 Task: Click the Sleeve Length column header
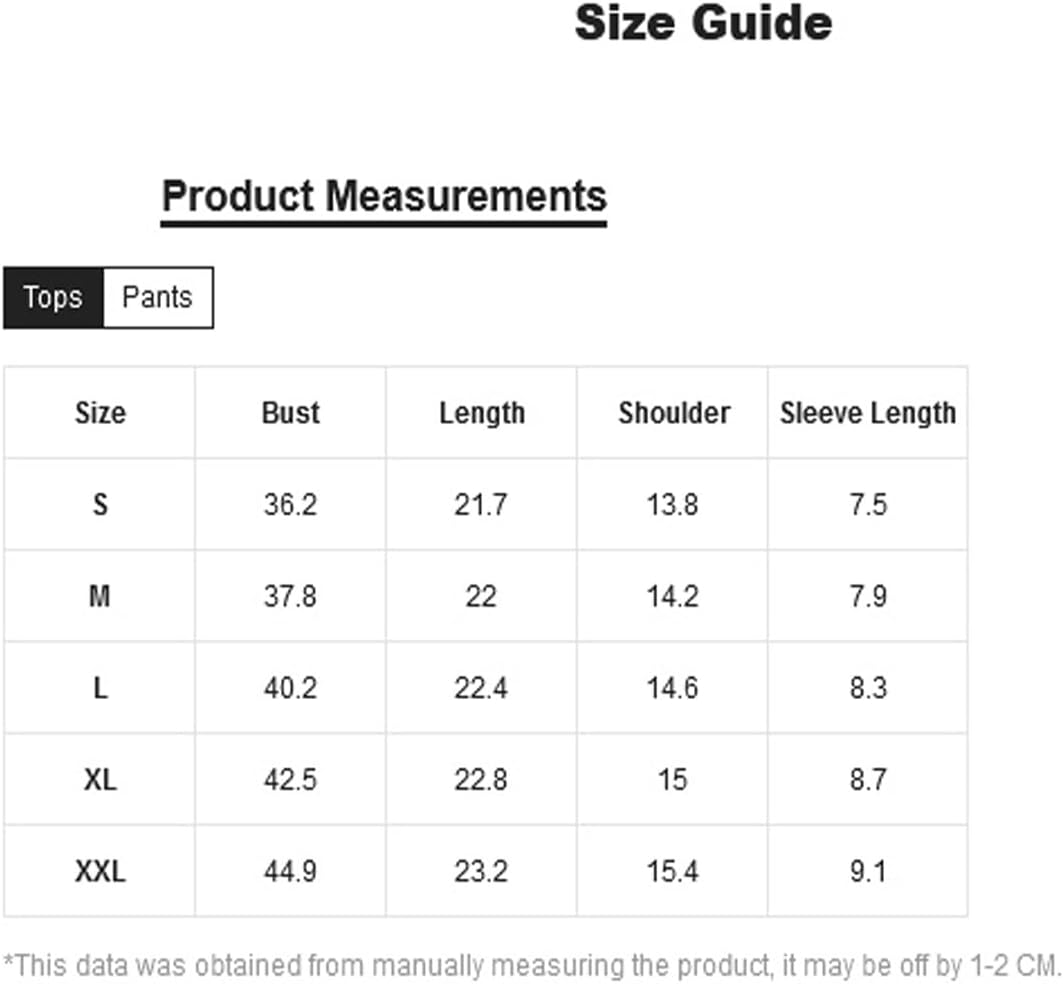coord(868,413)
